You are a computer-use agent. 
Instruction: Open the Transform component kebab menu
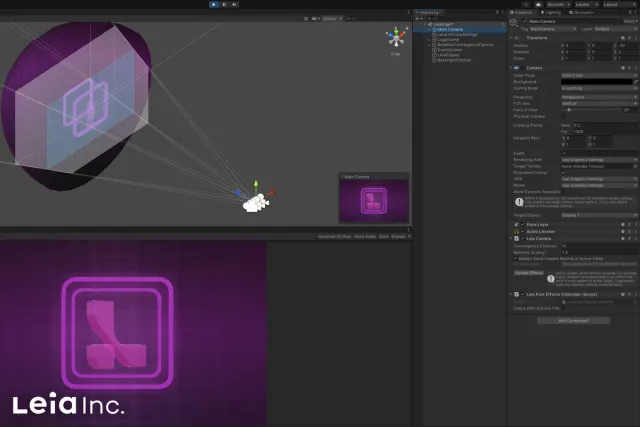[636, 38]
